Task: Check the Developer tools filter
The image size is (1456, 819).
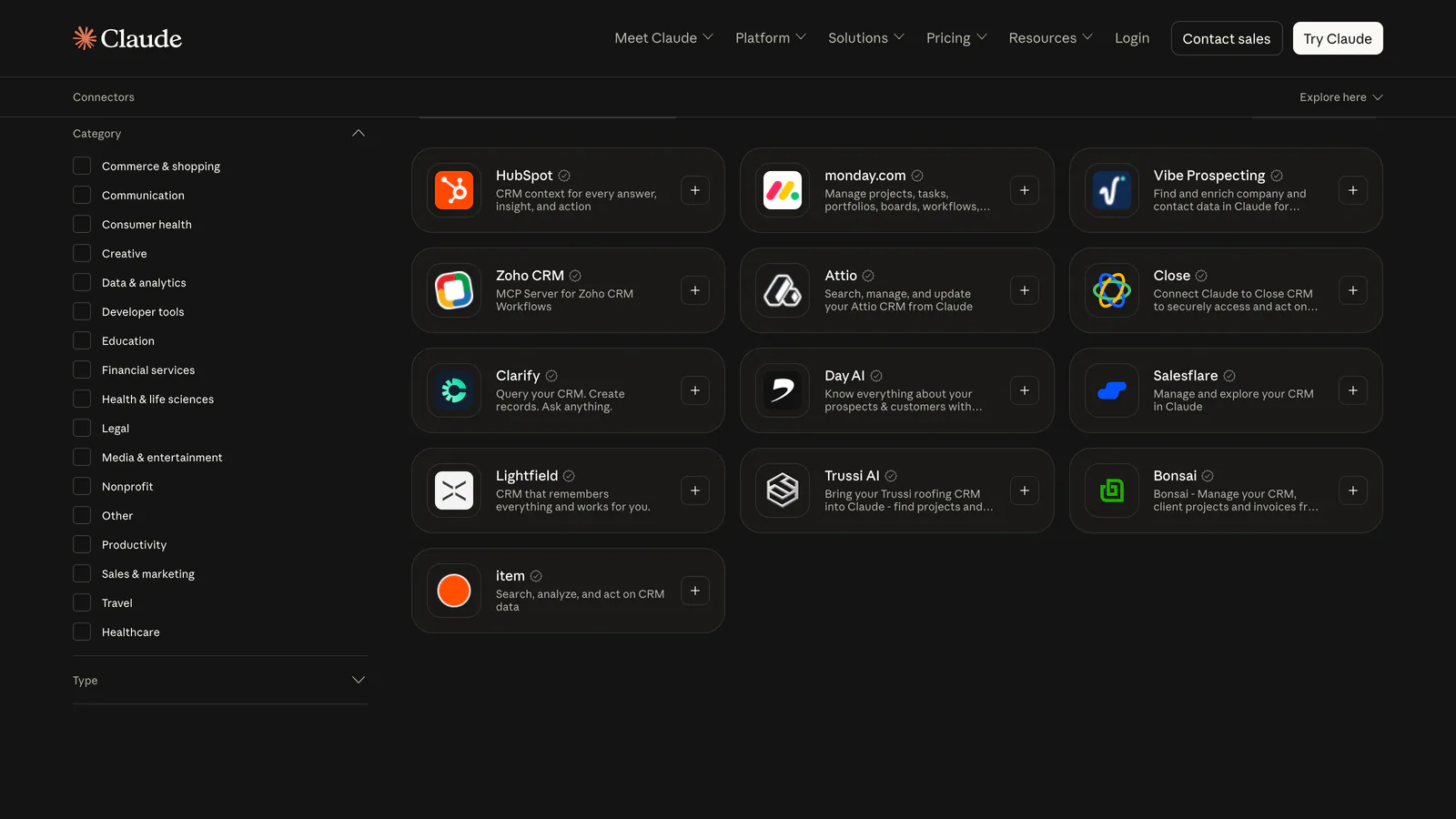Action: (x=82, y=311)
